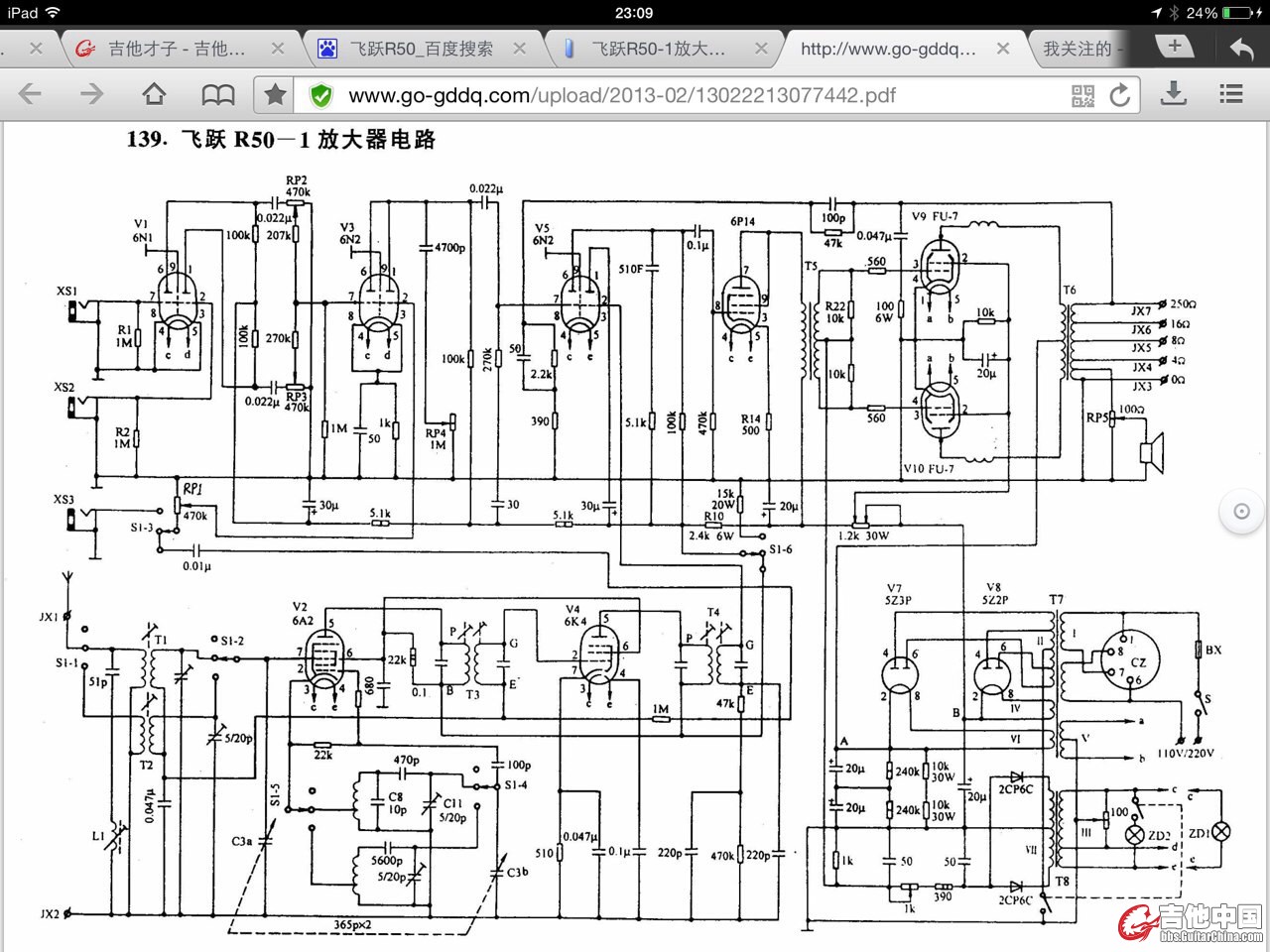
Task: Reload the page with the refresh icon
Action: pyautogui.click(x=1120, y=94)
